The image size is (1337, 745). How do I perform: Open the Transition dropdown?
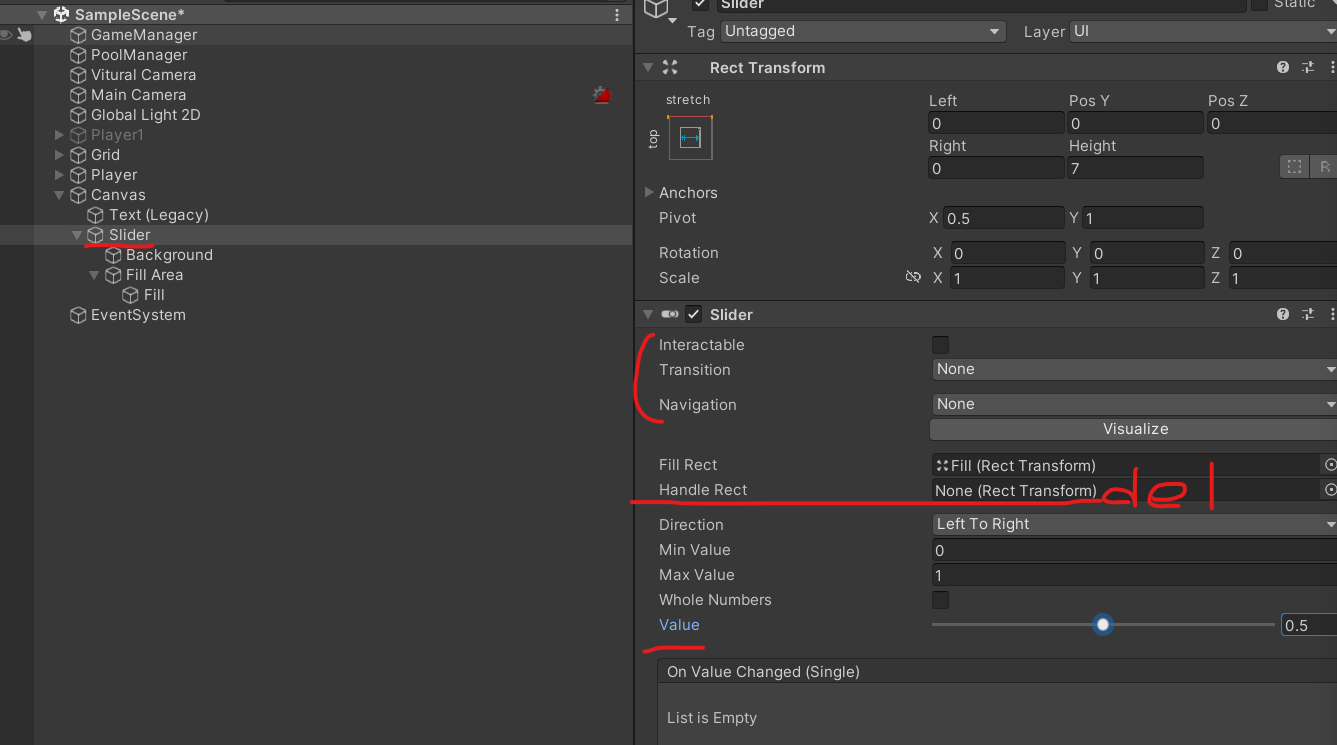pos(1134,369)
